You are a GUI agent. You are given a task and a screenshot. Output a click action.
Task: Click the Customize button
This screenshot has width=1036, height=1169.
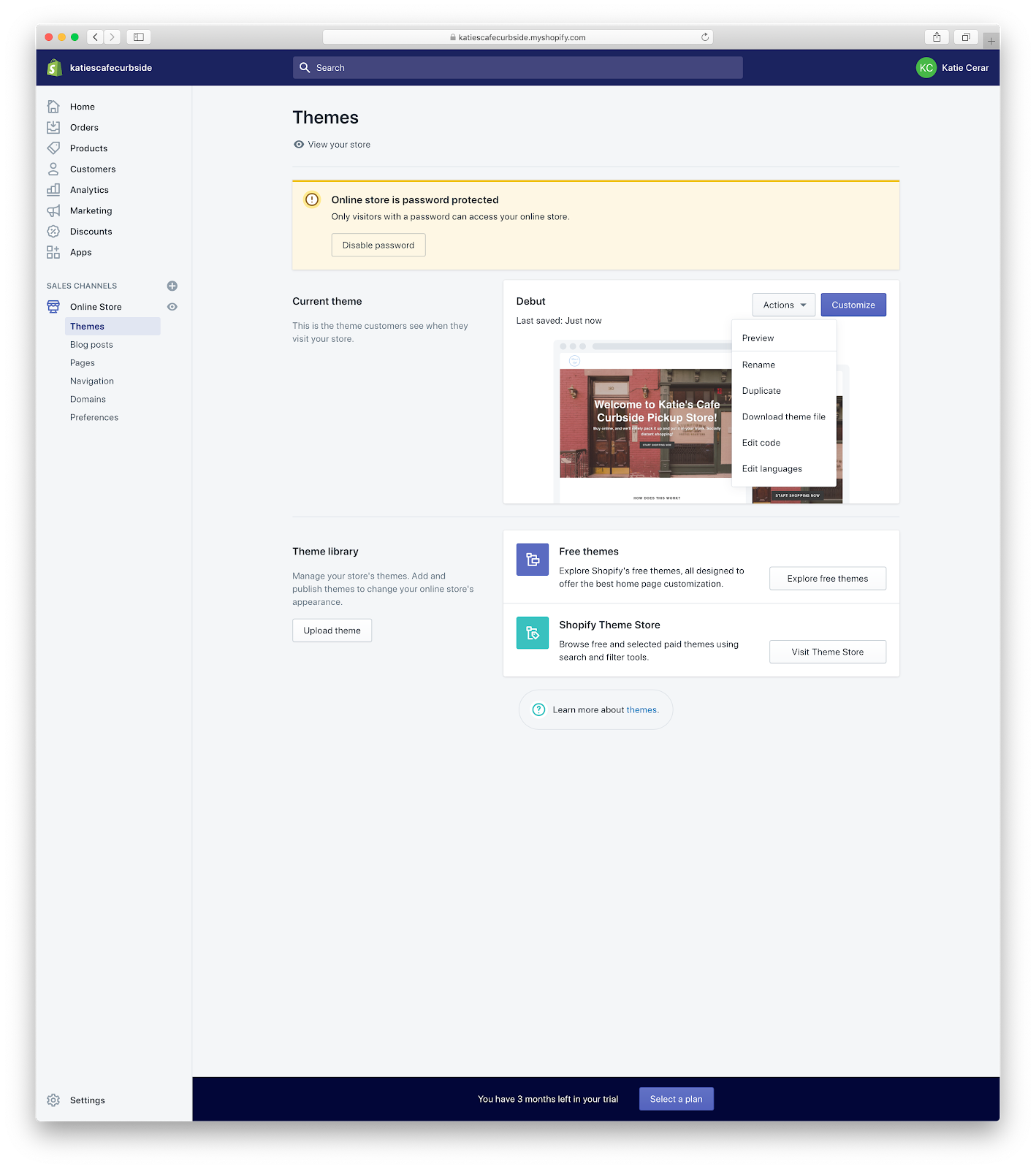pyautogui.click(x=853, y=305)
